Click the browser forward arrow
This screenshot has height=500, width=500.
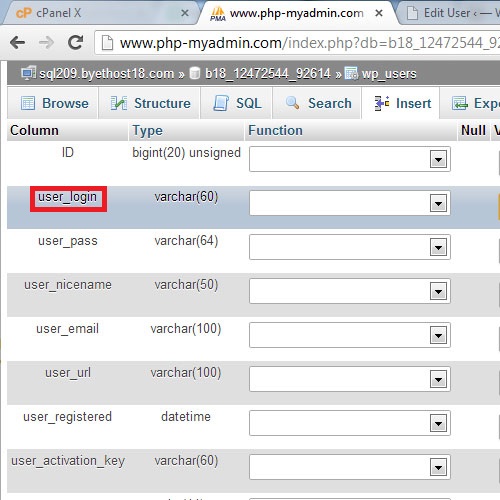(x=46, y=43)
